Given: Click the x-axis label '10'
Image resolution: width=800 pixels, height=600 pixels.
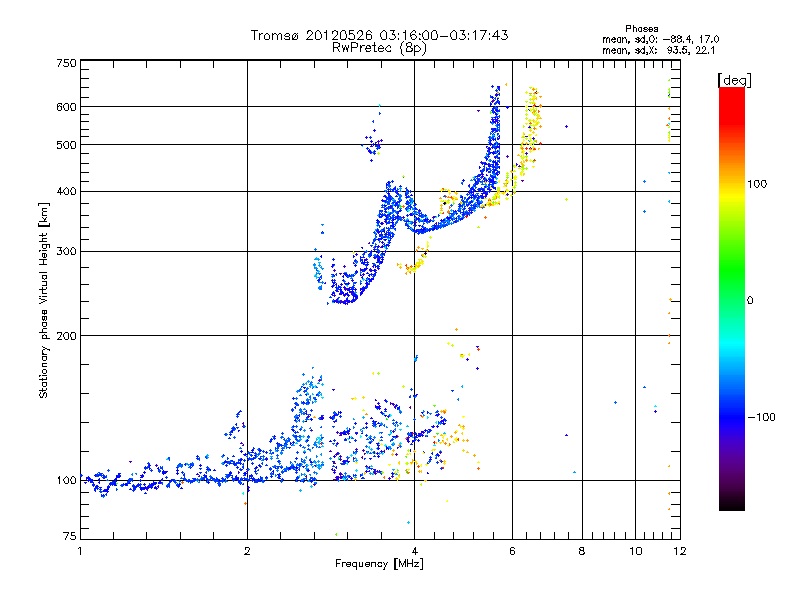Looking at the screenshot, I should tap(635, 551).
